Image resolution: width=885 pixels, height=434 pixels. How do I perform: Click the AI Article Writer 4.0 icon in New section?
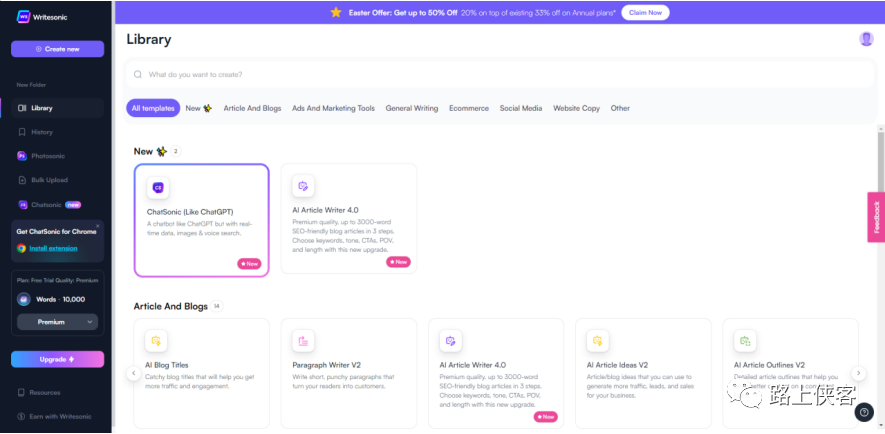tap(304, 186)
